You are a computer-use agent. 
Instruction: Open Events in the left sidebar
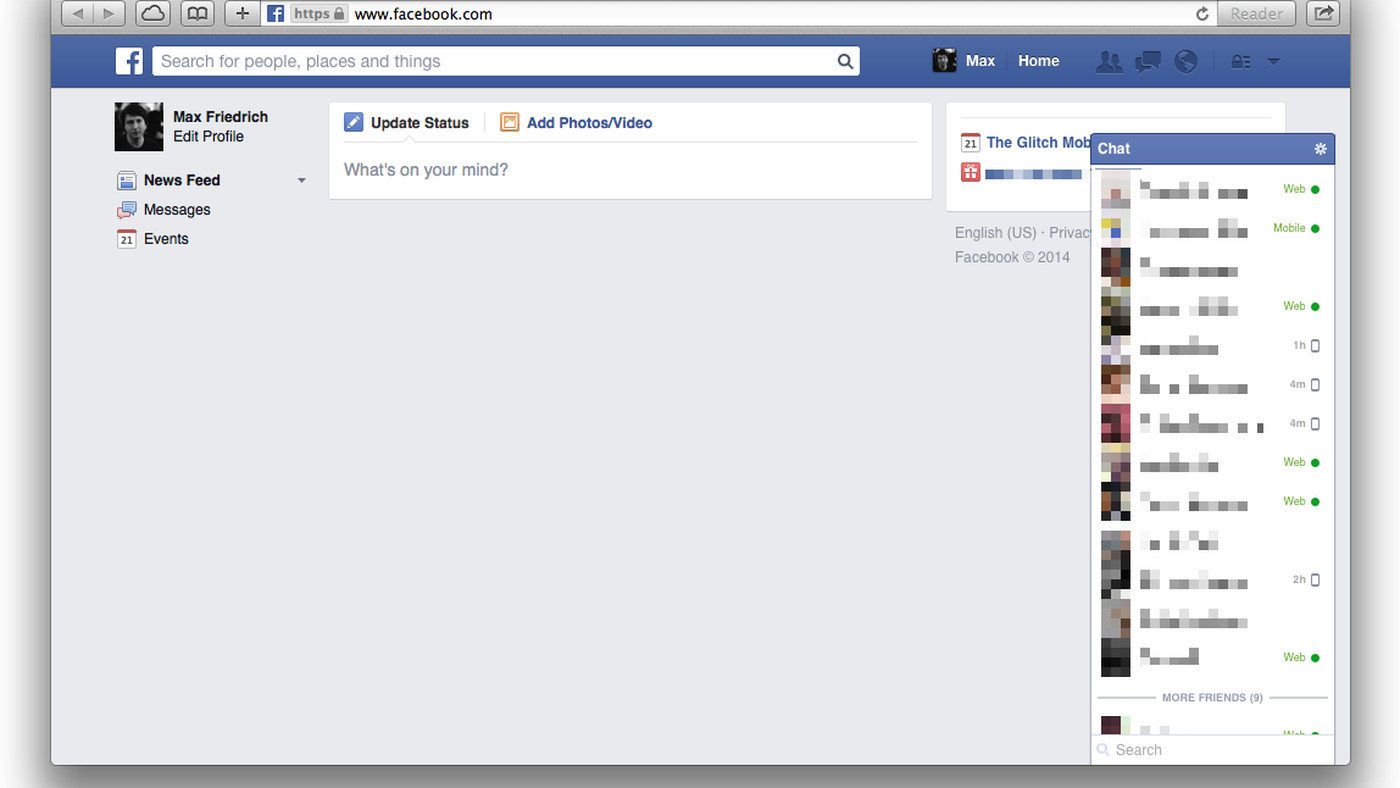166,239
